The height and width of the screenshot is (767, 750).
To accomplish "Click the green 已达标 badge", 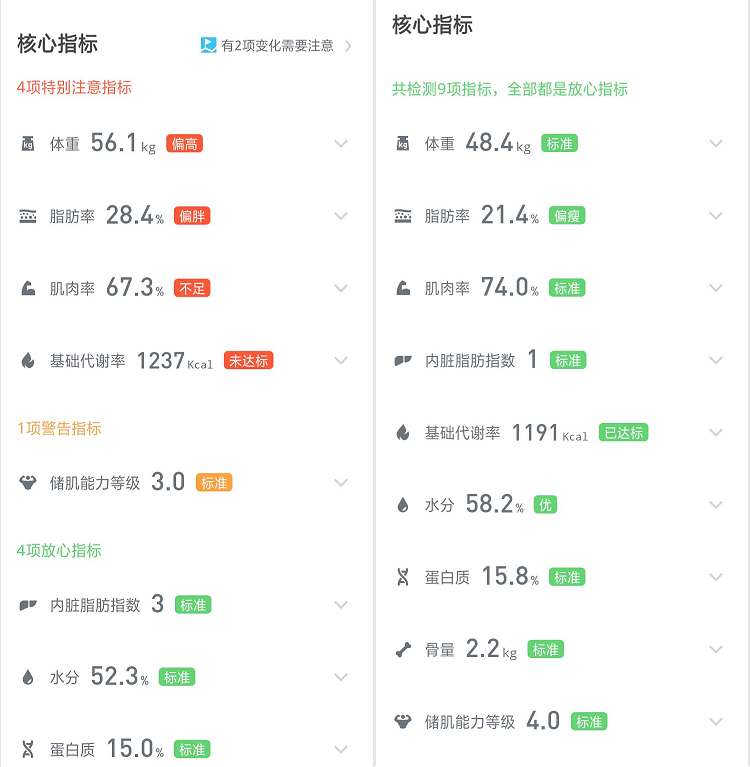I will click(623, 433).
